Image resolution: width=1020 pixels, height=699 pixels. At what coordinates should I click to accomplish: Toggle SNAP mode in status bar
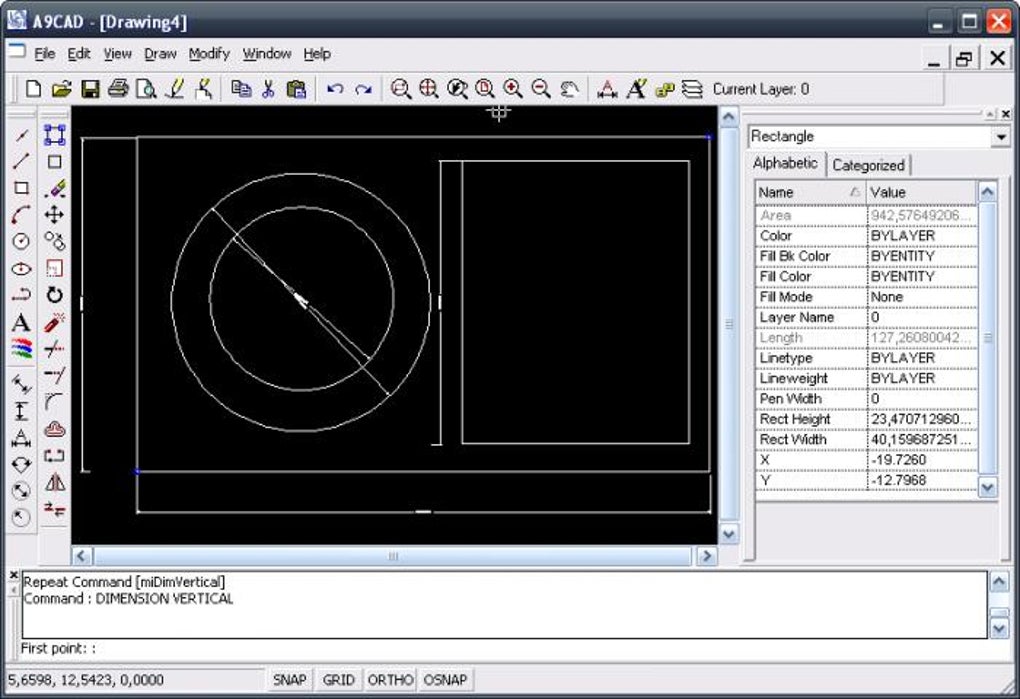289,679
